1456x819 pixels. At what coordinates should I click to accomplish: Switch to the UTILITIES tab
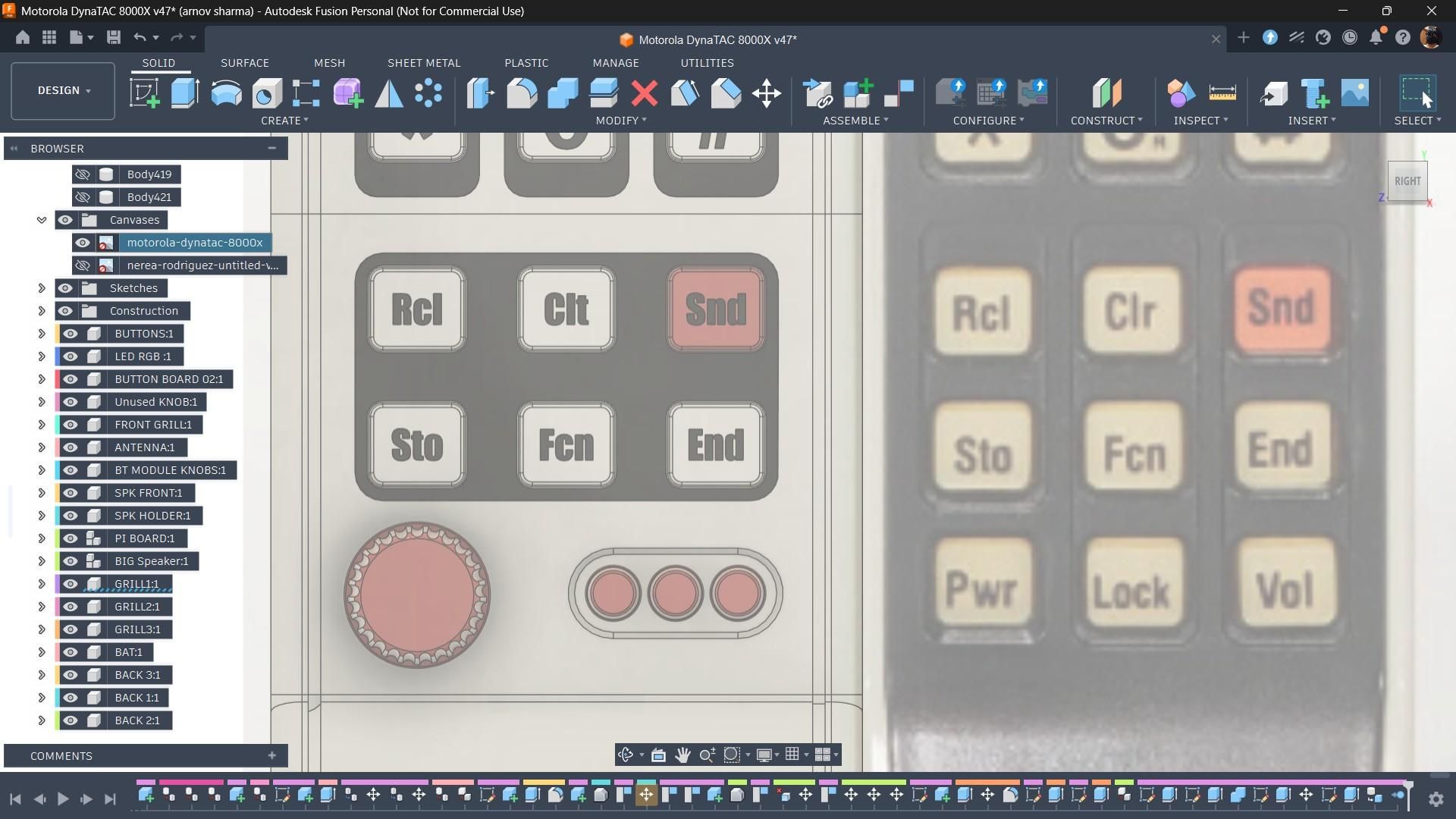pos(707,63)
